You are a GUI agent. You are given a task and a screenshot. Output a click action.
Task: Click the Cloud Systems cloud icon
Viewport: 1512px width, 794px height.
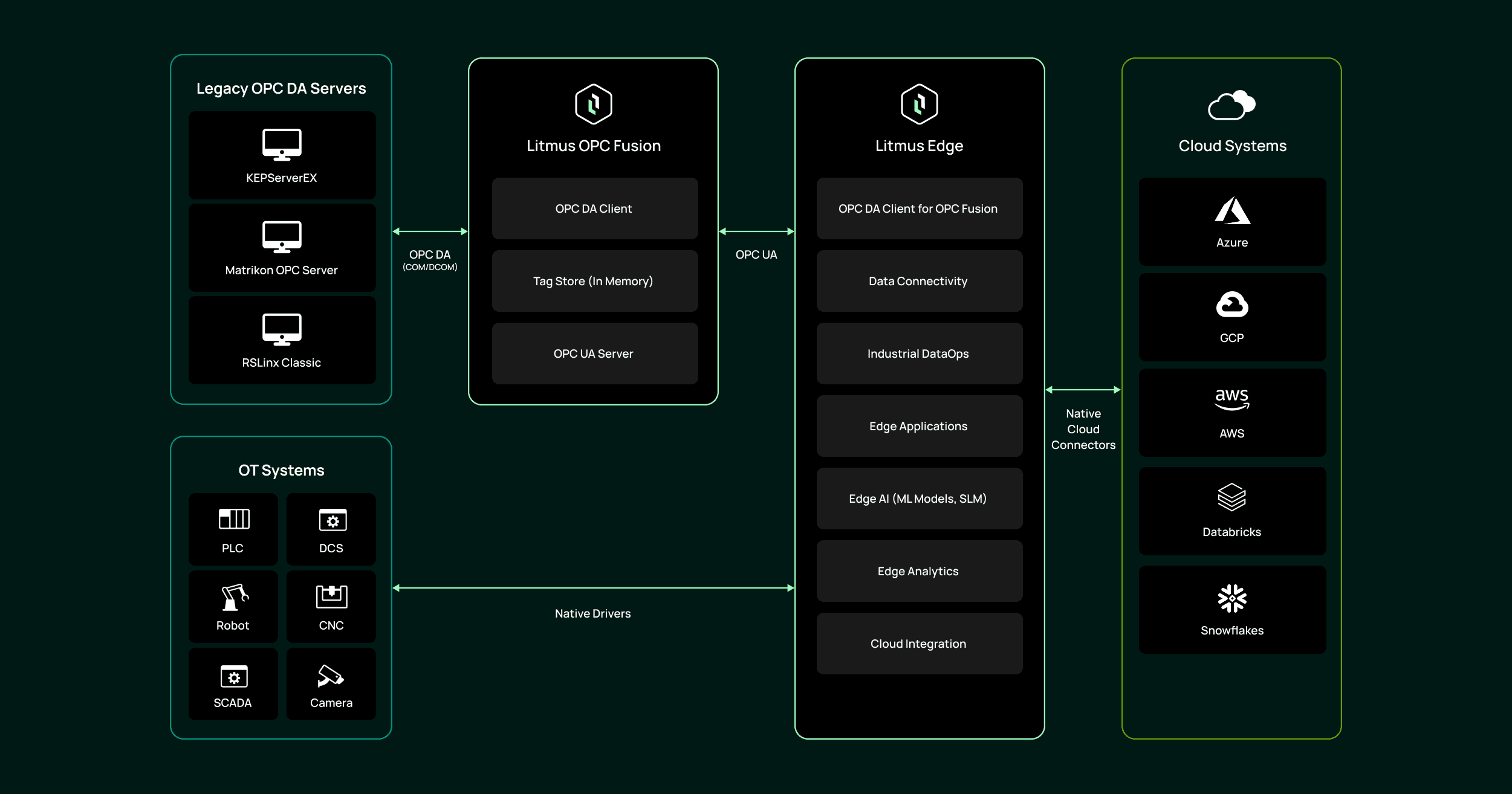pos(1232,105)
